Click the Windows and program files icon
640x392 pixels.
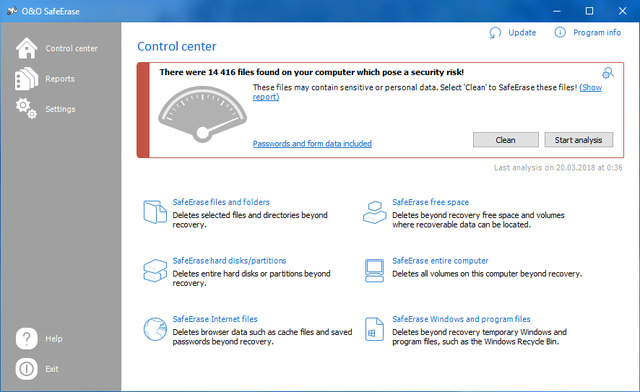(x=374, y=329)
